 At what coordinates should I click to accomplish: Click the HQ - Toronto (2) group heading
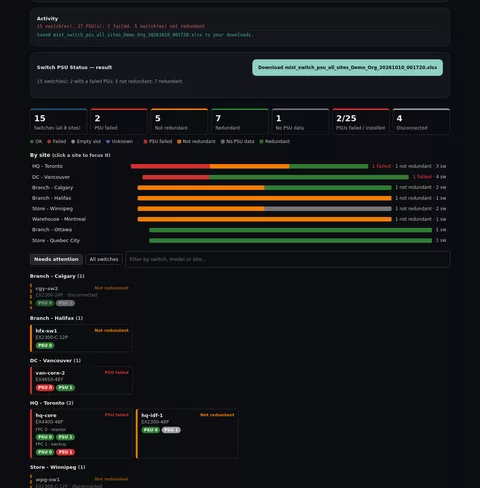(x=52, y=403)
